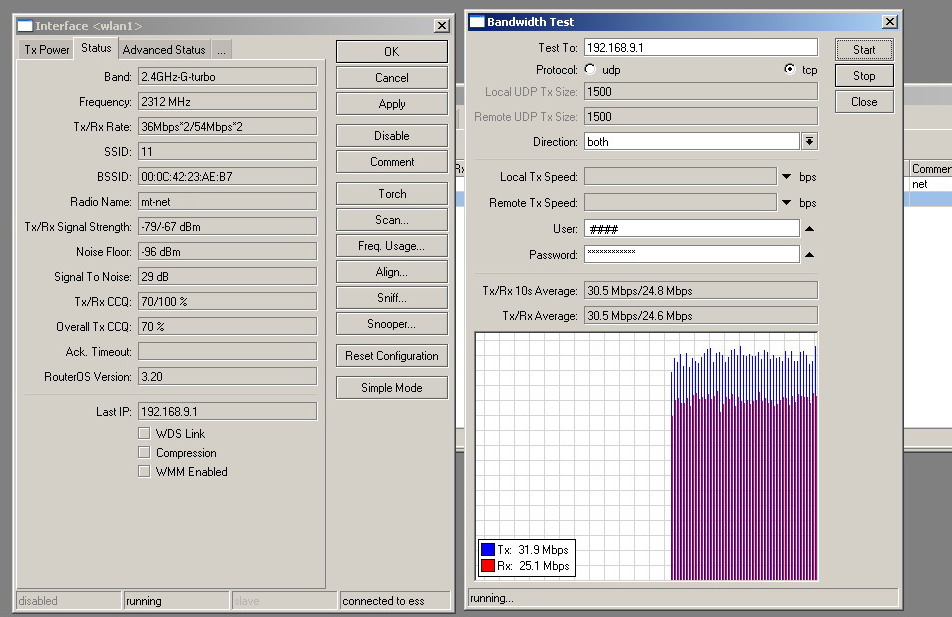Viewport: 952px width, 617px height.
Task: Click the Bandwidth Test title bar icon
Action: click(x=477, y=22)
